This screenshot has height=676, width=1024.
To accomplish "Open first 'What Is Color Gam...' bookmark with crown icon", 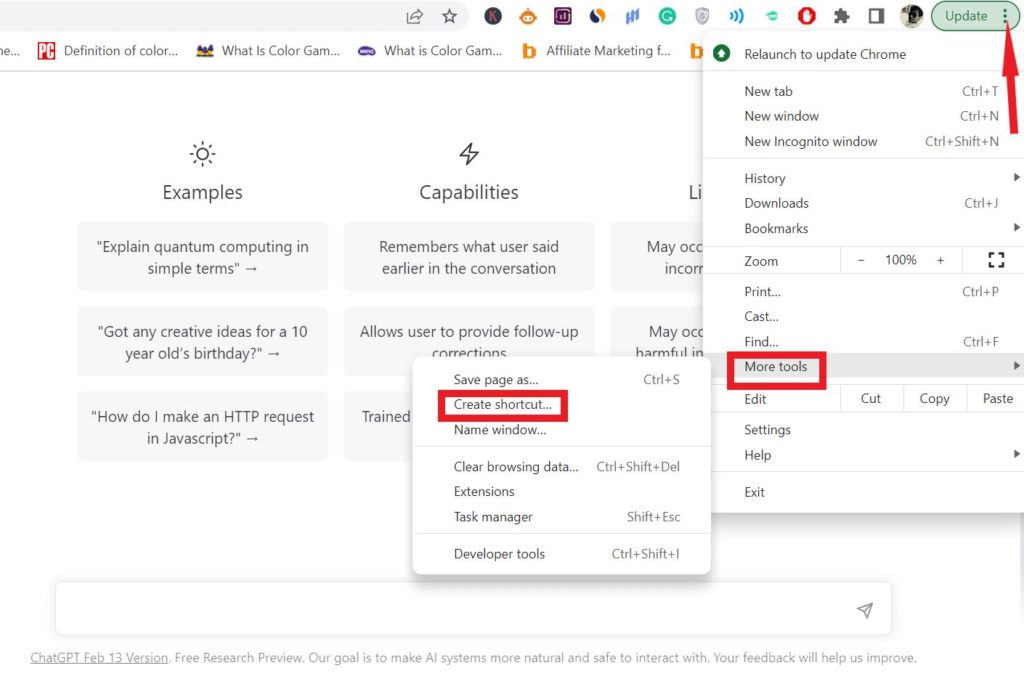I will [x=268, y=51].
